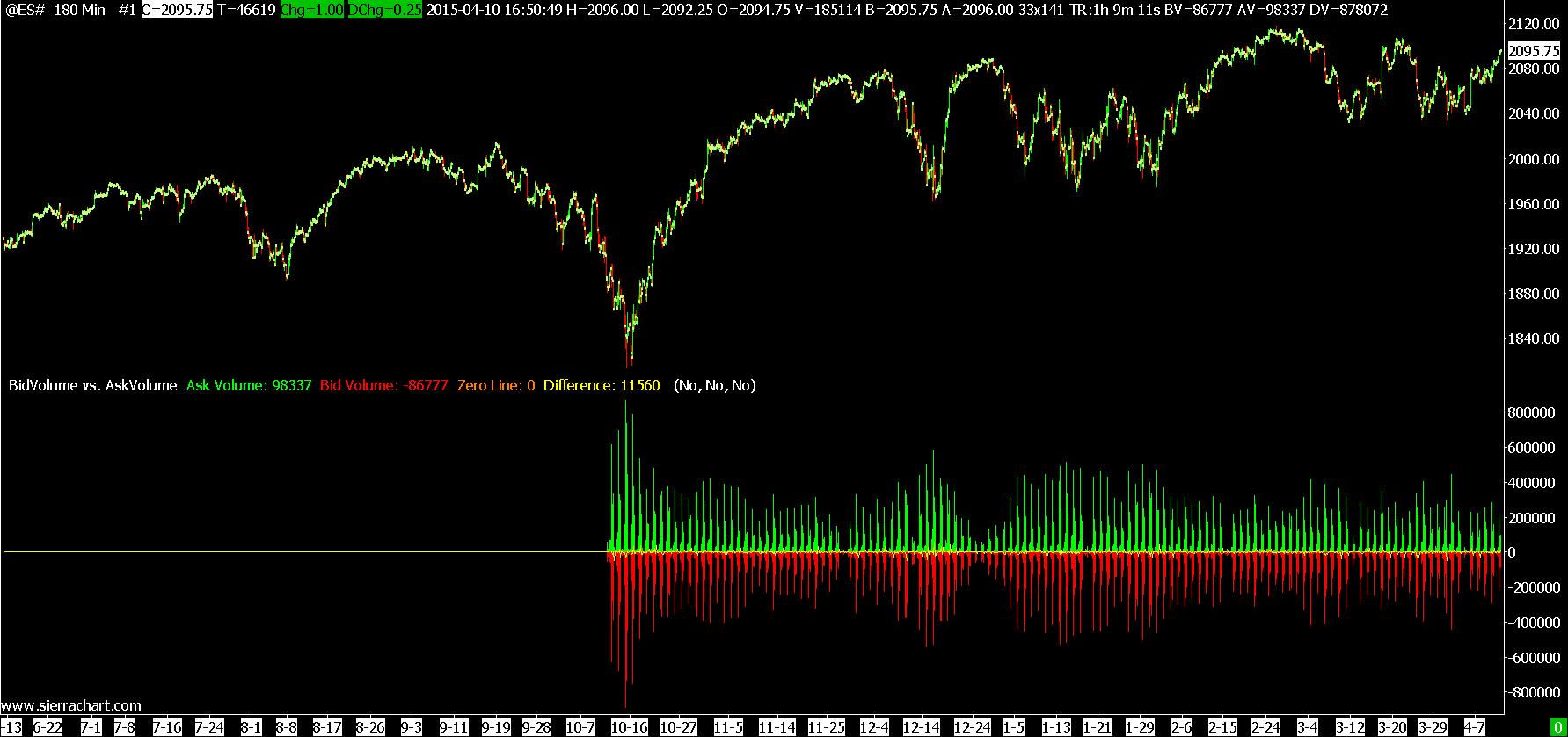The image size is (1568, 737).
Task: Click the (No, No, No) study settings text
Action: coord(715,385)
